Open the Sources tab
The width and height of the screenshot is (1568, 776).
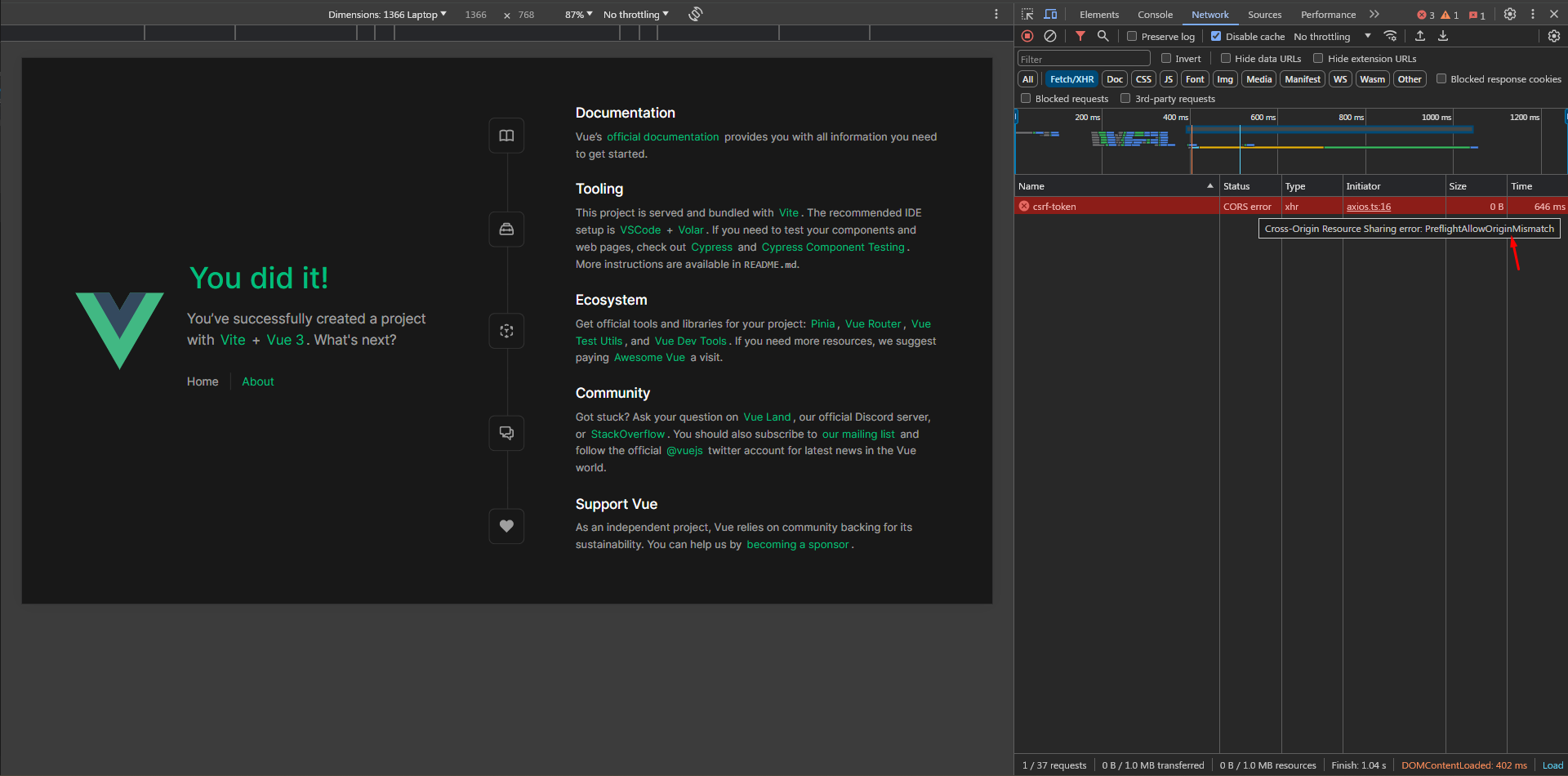1264,15
